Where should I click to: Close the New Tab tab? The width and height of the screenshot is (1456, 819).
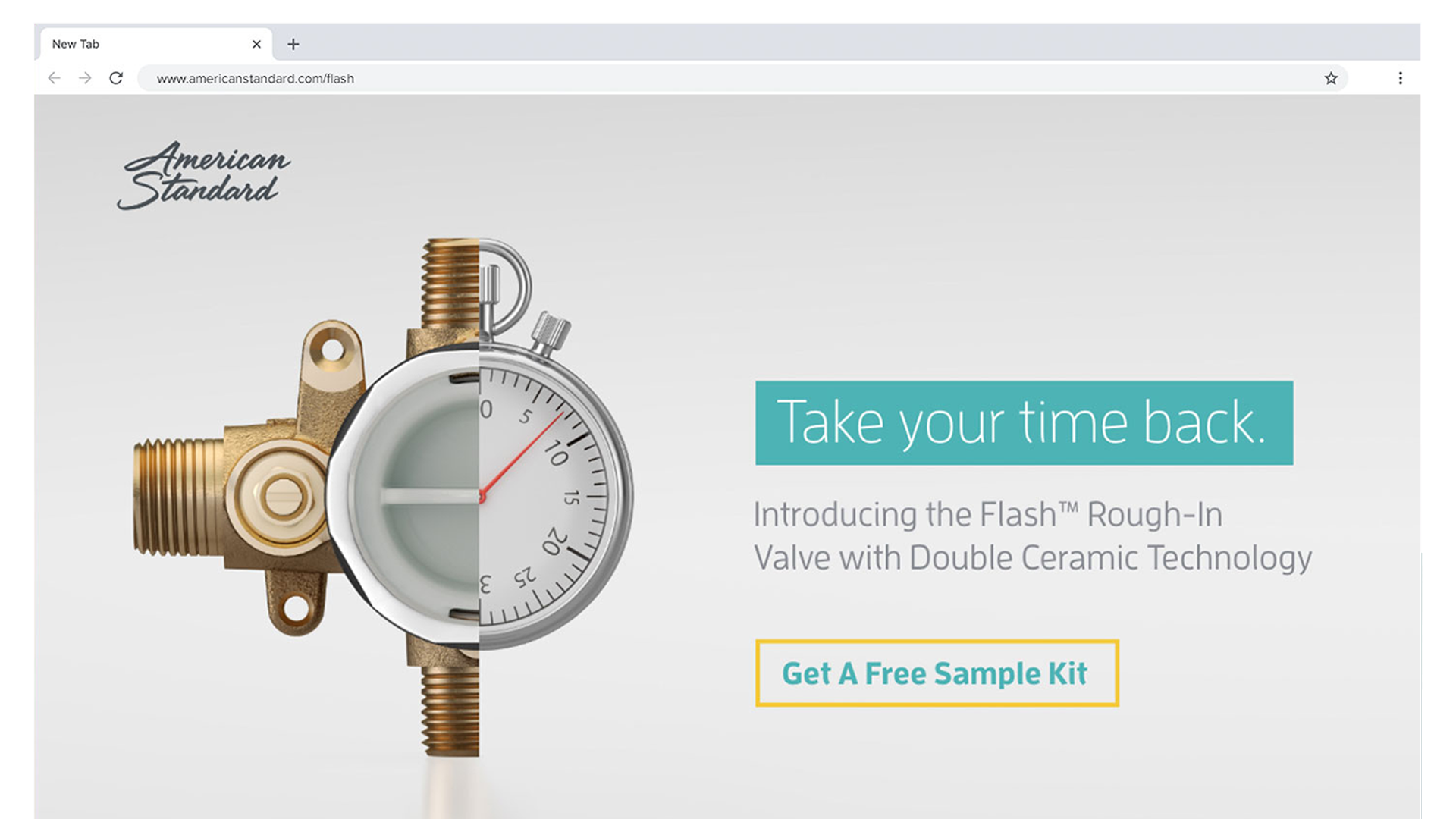[x=256, y=44]
